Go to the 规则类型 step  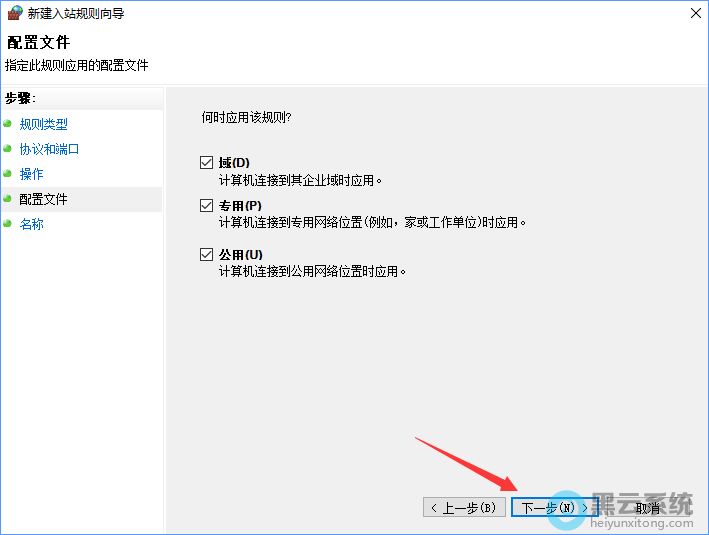(44, 124)
